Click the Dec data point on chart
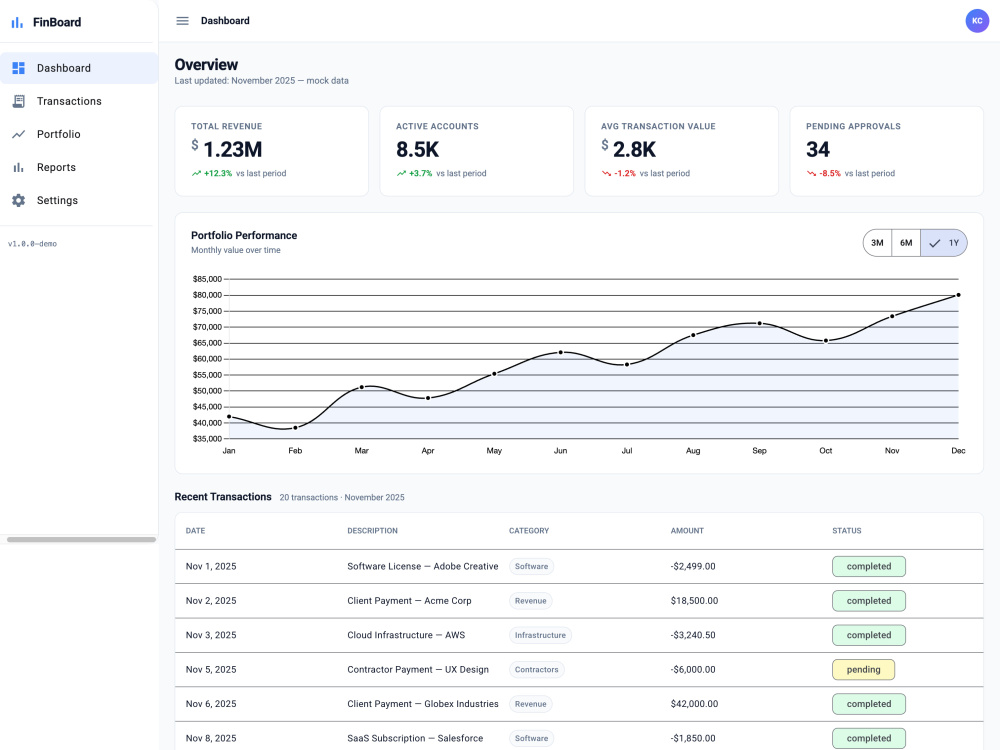The height and width of the screenshot is (750, 1000). [958, 295]
